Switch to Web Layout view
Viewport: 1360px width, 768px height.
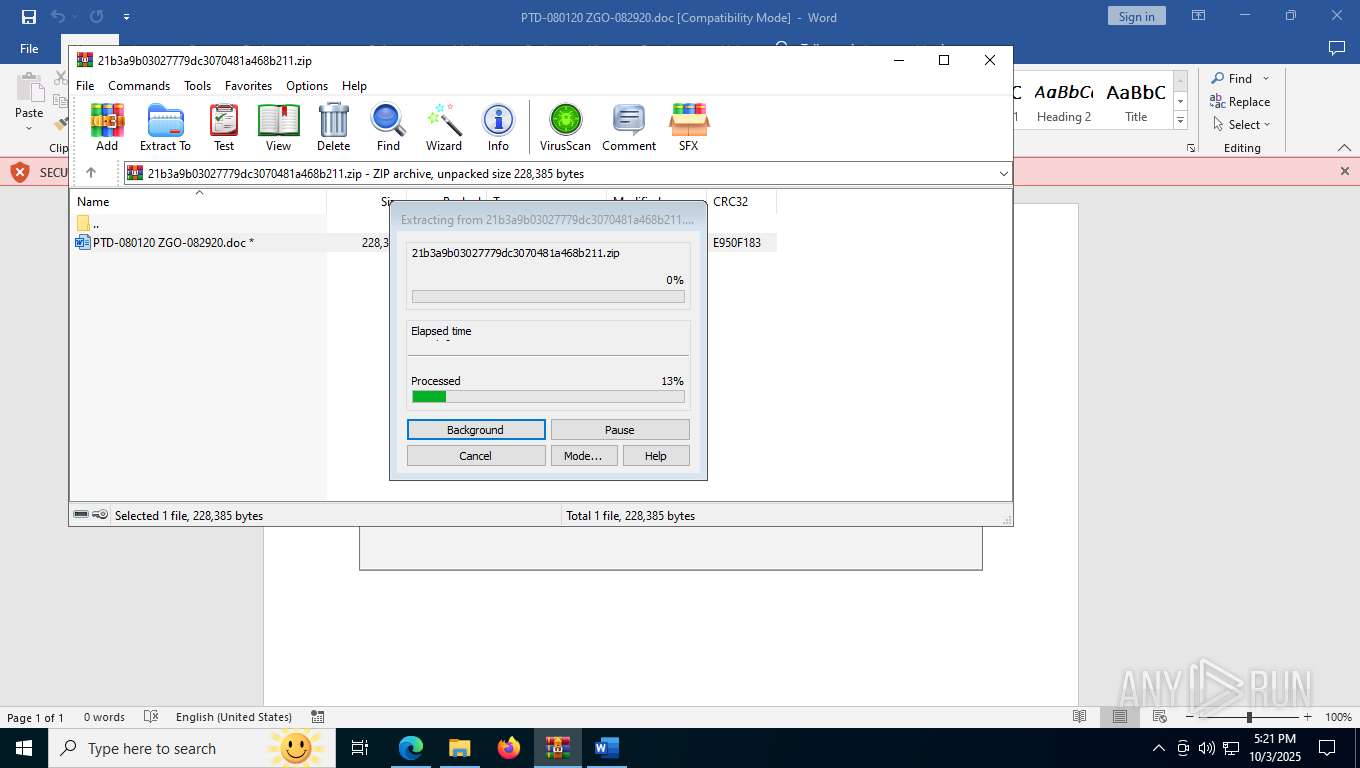click(1159, 717)
